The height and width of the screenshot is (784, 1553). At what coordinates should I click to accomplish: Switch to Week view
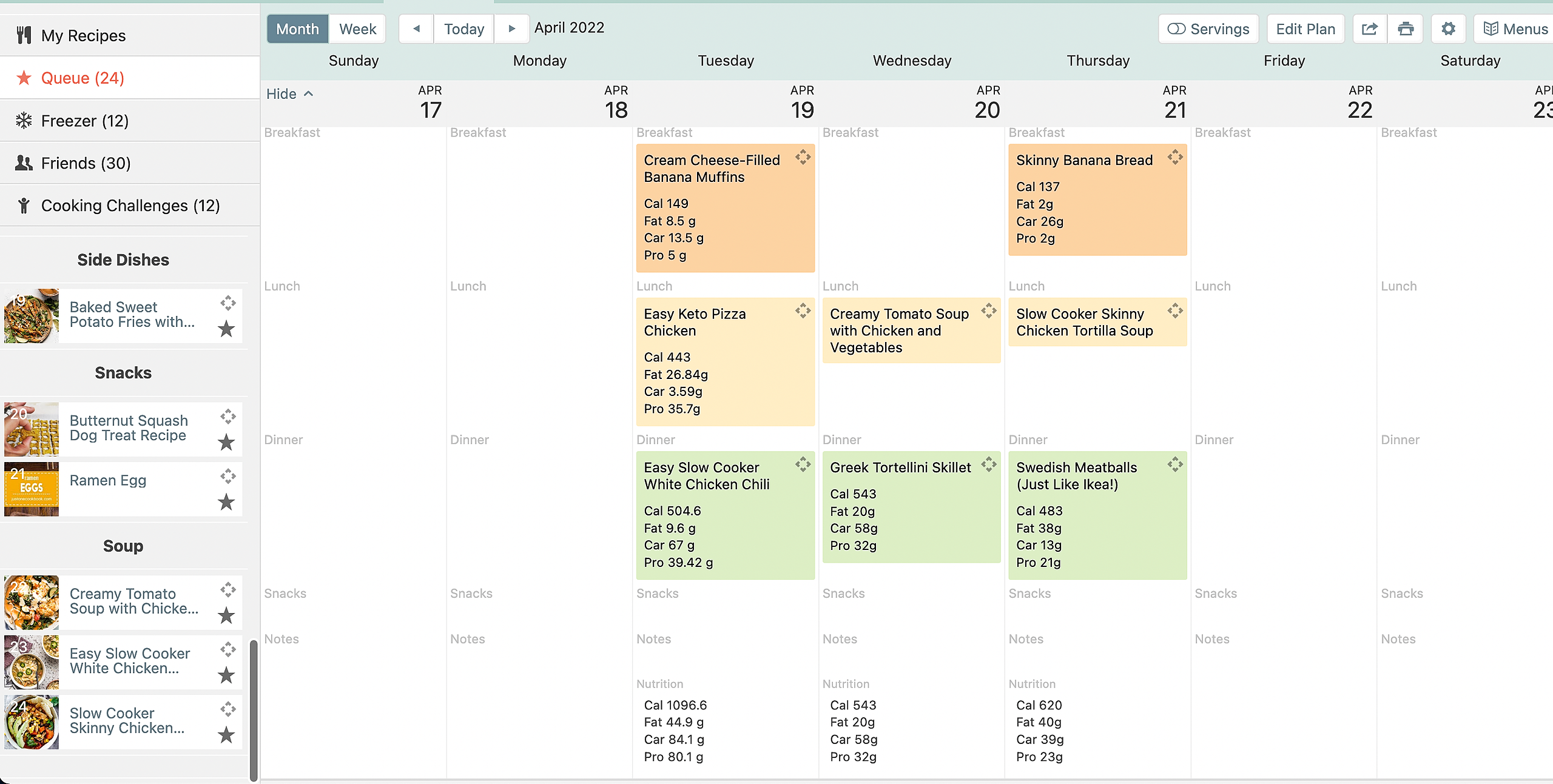pyautogui.click(x=357, y=29)
